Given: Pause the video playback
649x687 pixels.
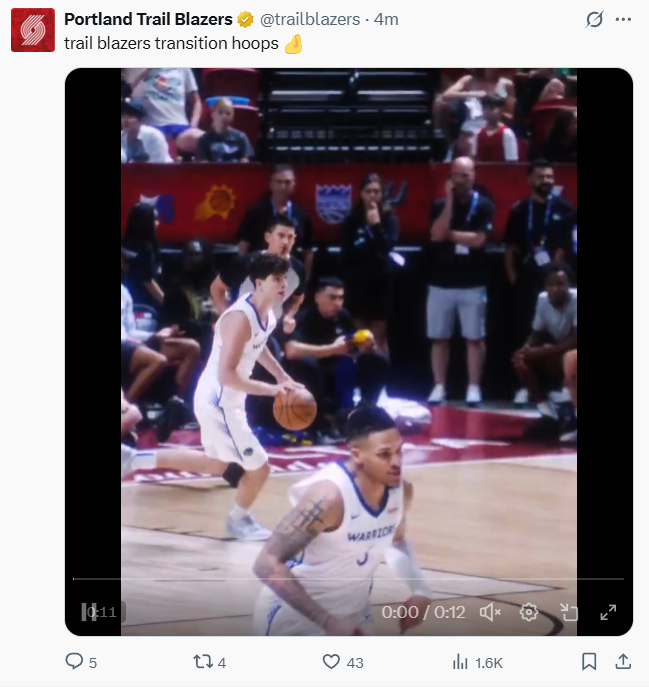Looking at the screenshot, I should point(89,612).
